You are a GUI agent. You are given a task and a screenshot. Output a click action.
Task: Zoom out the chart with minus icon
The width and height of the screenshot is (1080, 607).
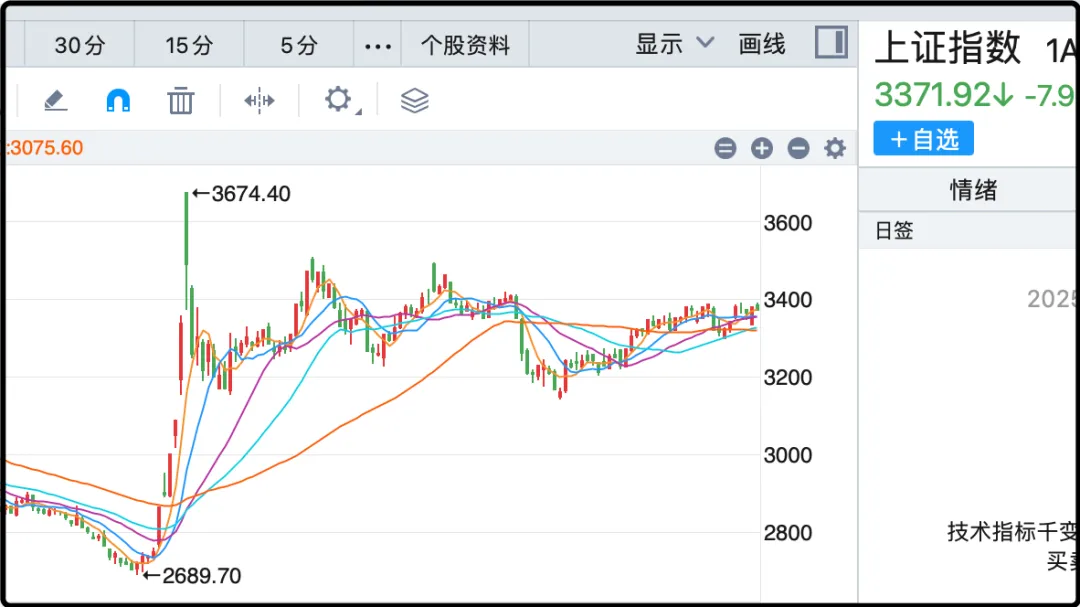tap(798, 149)
